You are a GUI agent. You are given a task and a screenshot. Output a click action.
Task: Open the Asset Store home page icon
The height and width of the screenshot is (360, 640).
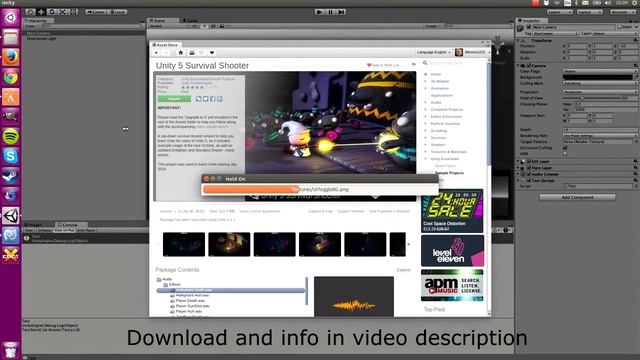coord(181,53)
